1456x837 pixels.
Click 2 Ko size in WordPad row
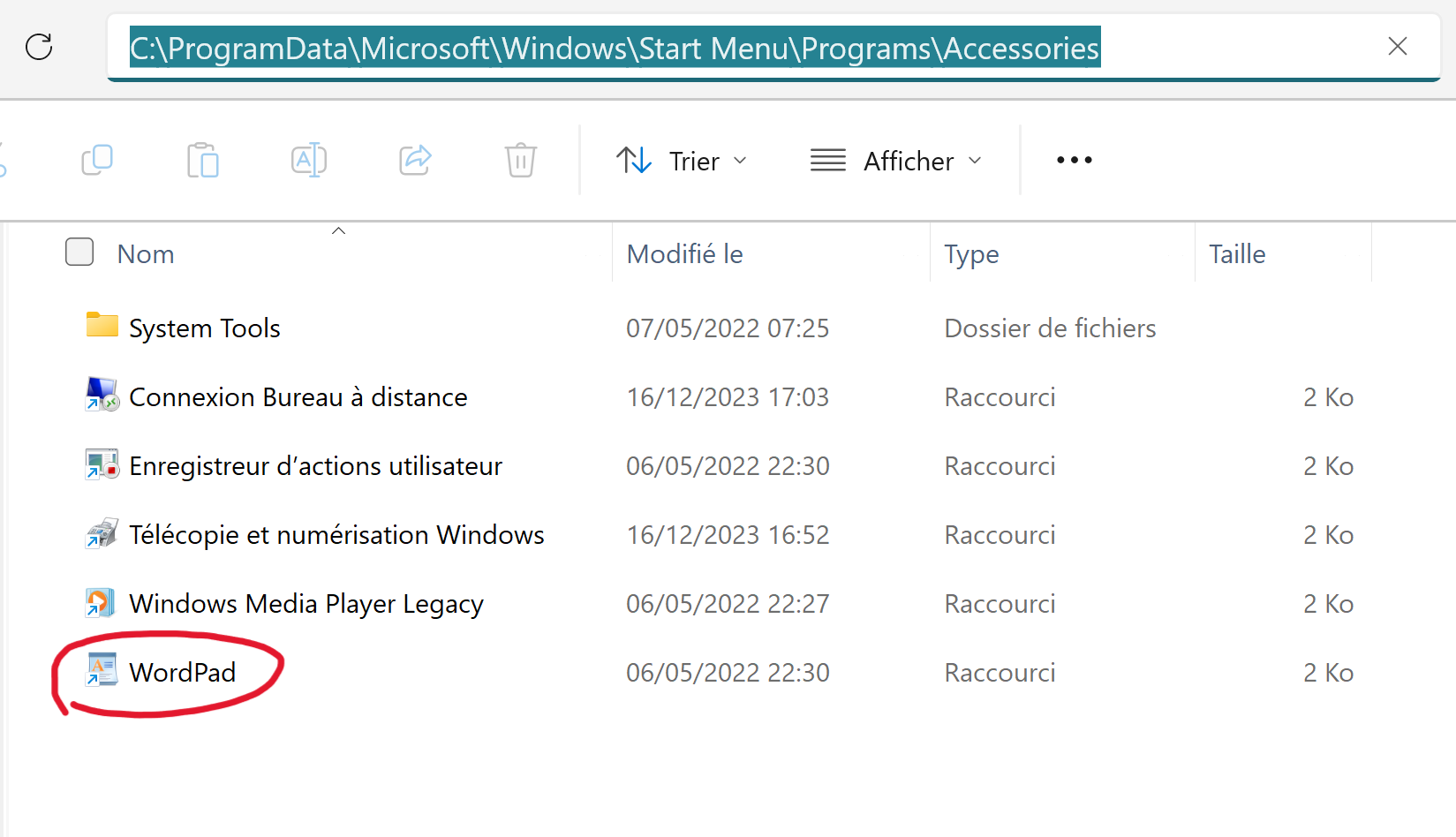pos(1328,673)
